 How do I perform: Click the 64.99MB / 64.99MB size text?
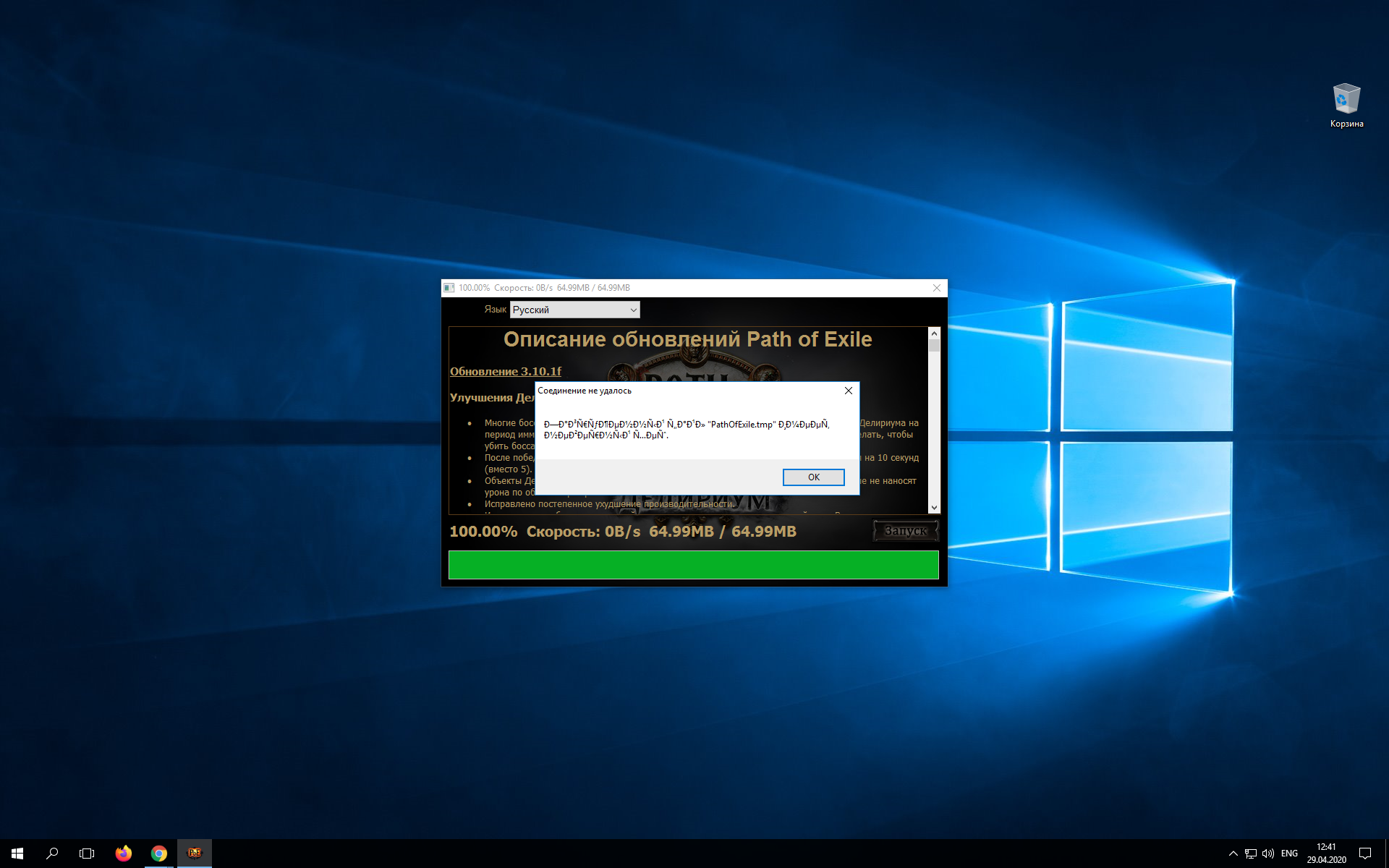point(723,532)
